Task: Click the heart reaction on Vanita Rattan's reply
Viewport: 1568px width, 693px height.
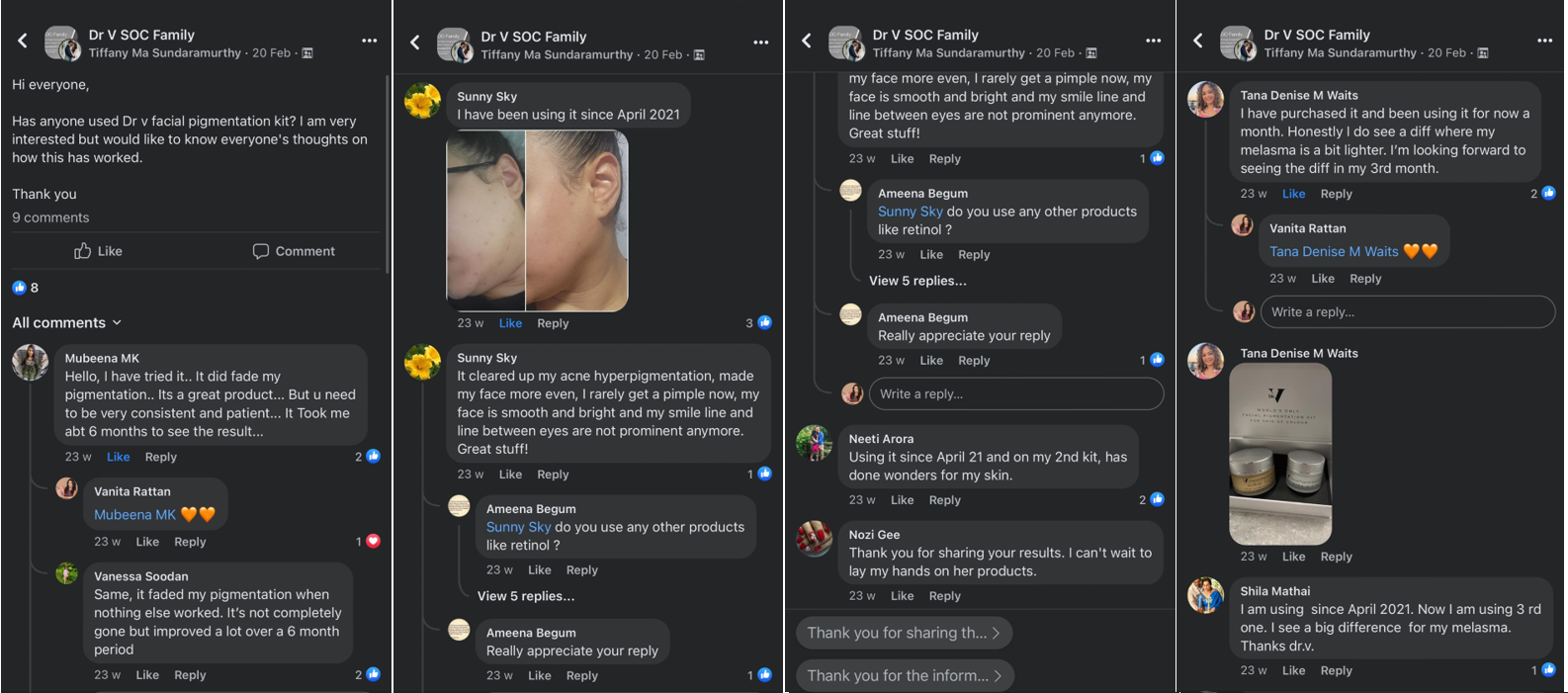Action: click(x=373, y=541)
